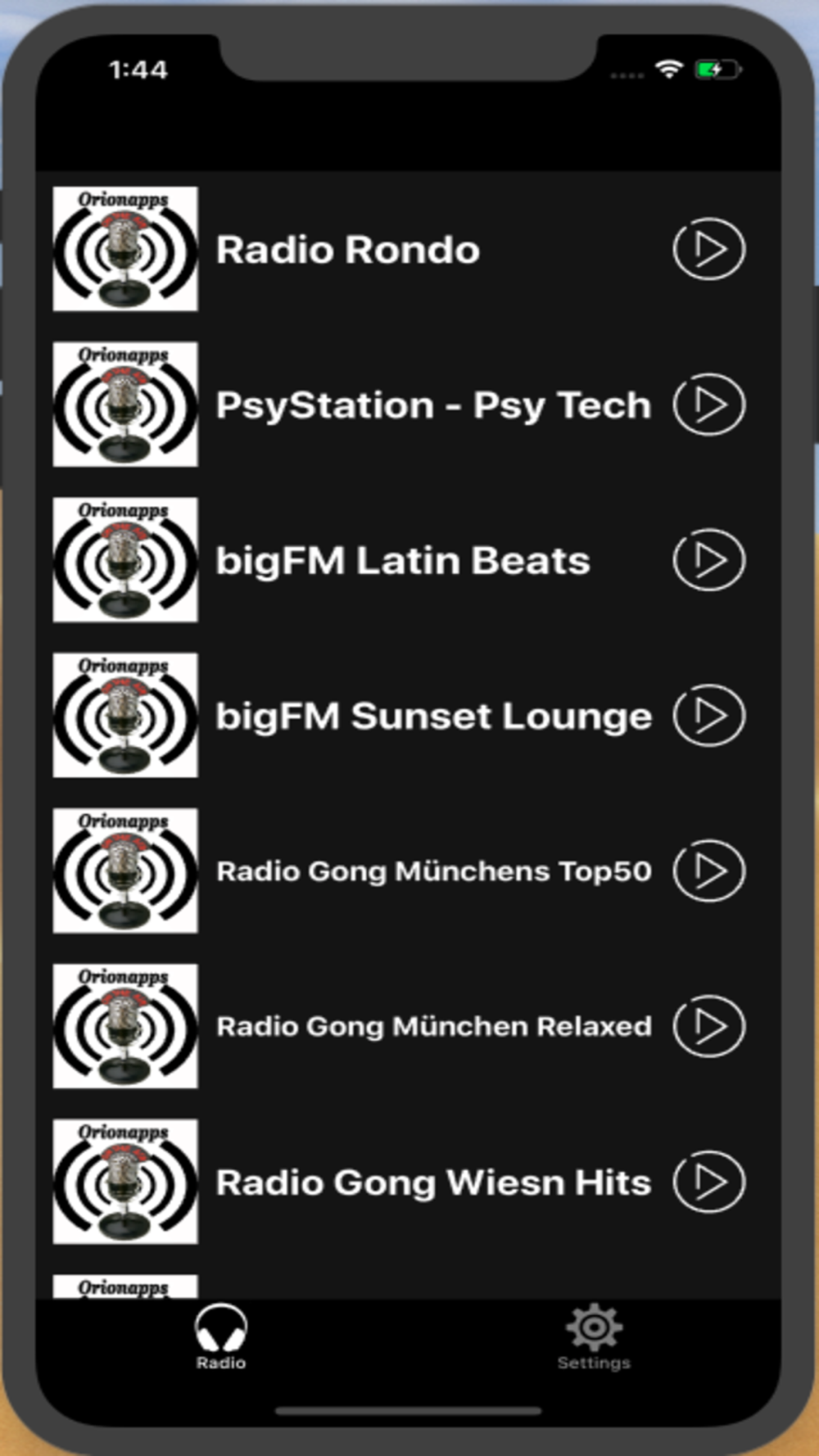This screenshot has height=1456, width=819.
Task: Play Radio Gong Münchens Top50
Action: [709, 870]
